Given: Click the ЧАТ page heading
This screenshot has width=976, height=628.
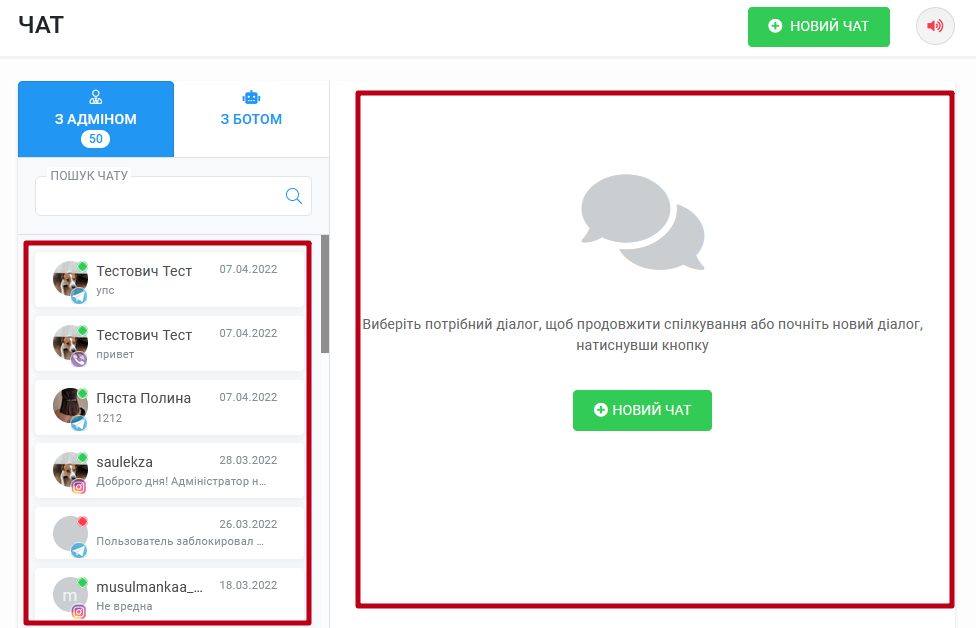Looking at the screenshot, I should (41, 26).
